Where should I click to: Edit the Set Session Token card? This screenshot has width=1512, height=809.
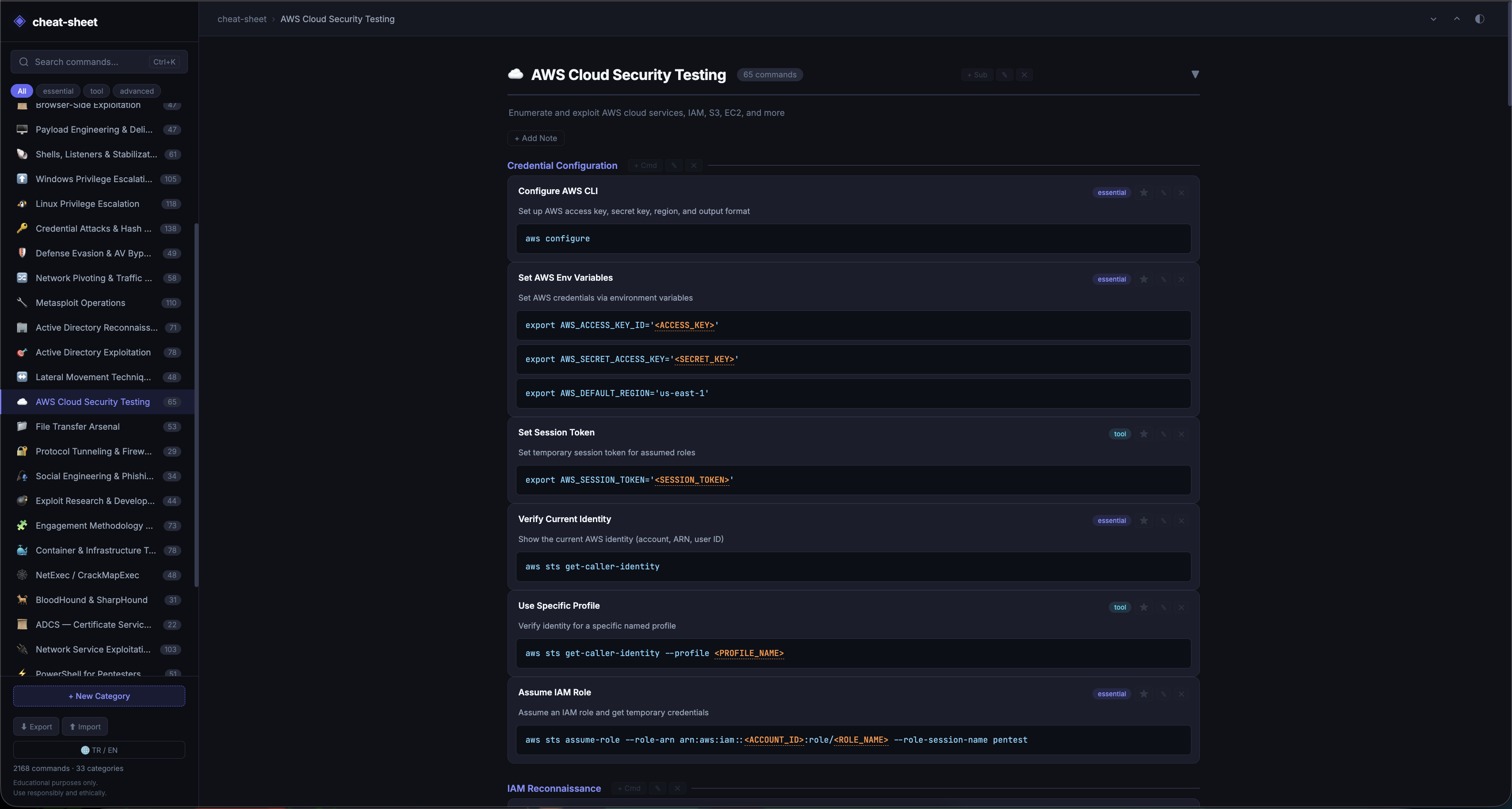1163,434
